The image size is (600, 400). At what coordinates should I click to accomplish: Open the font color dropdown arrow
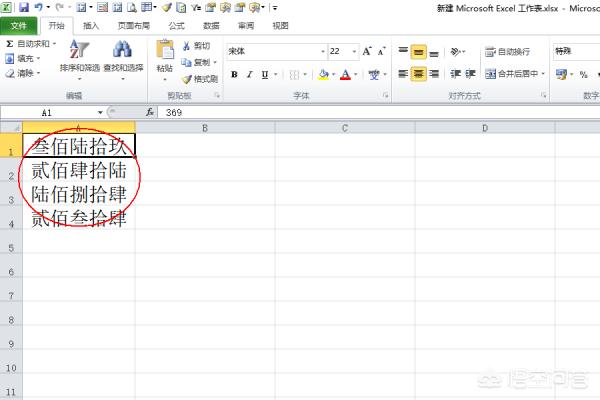[355, 74]
